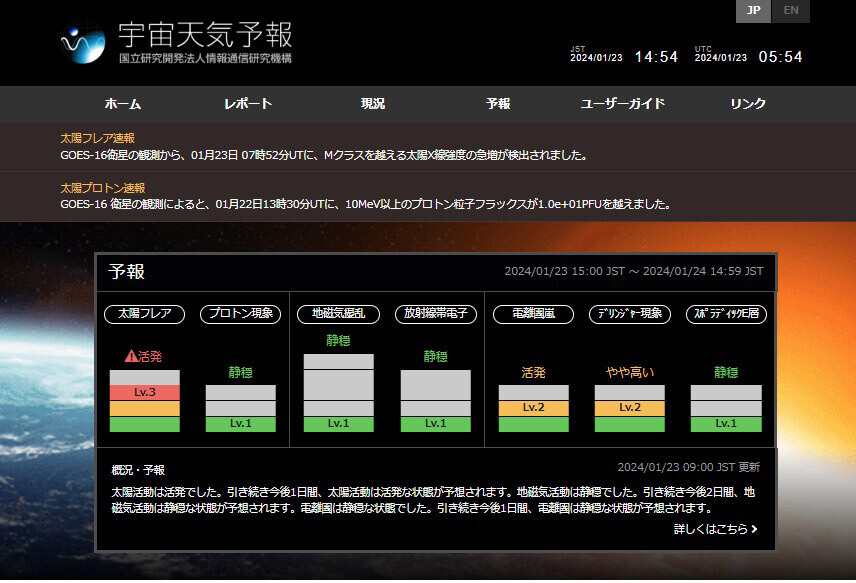Click the 宇宙天気予報 site title
This screenshot has width=856, height=583.
pyautogui.click(x=205, y=34)
